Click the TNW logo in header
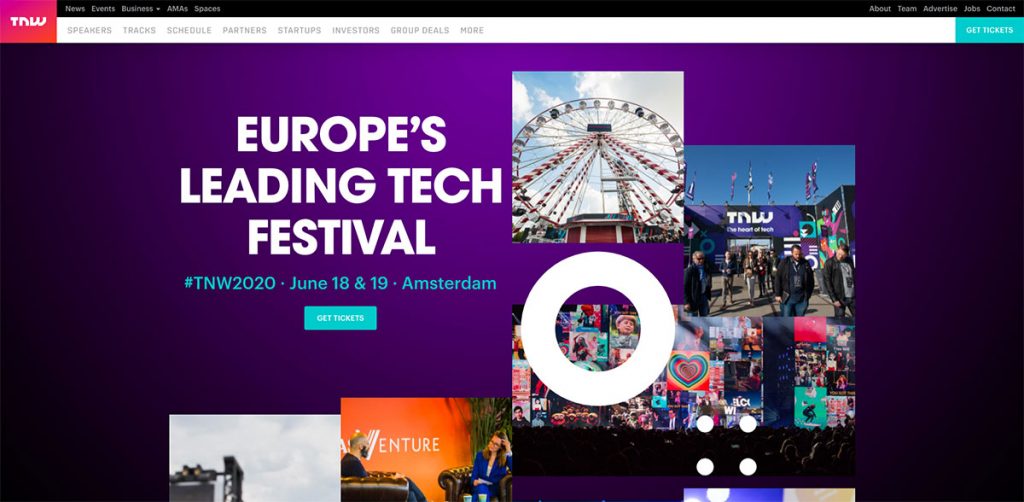Screen dimensions: 1024x502 [x=28, y=22]
